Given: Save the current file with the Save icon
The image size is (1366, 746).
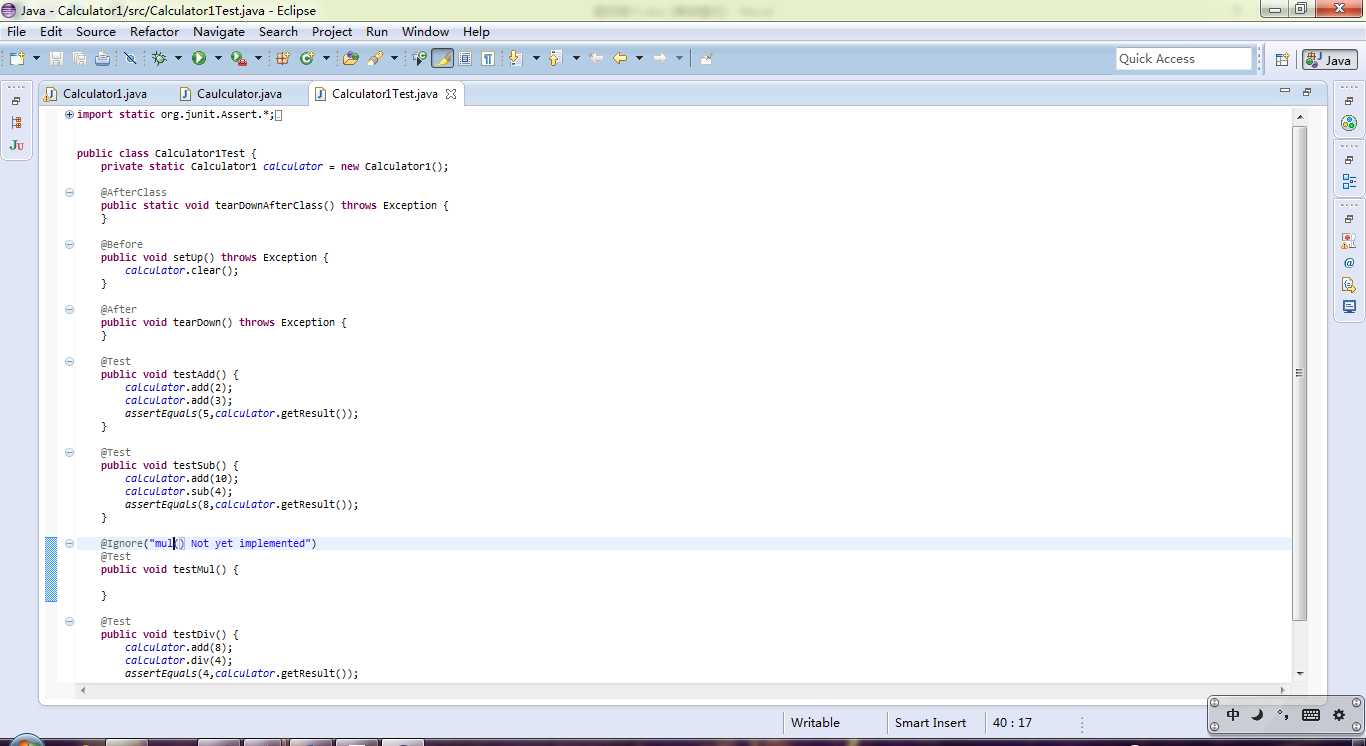Looking at the screenshot, I should click(x=56, y=59).
